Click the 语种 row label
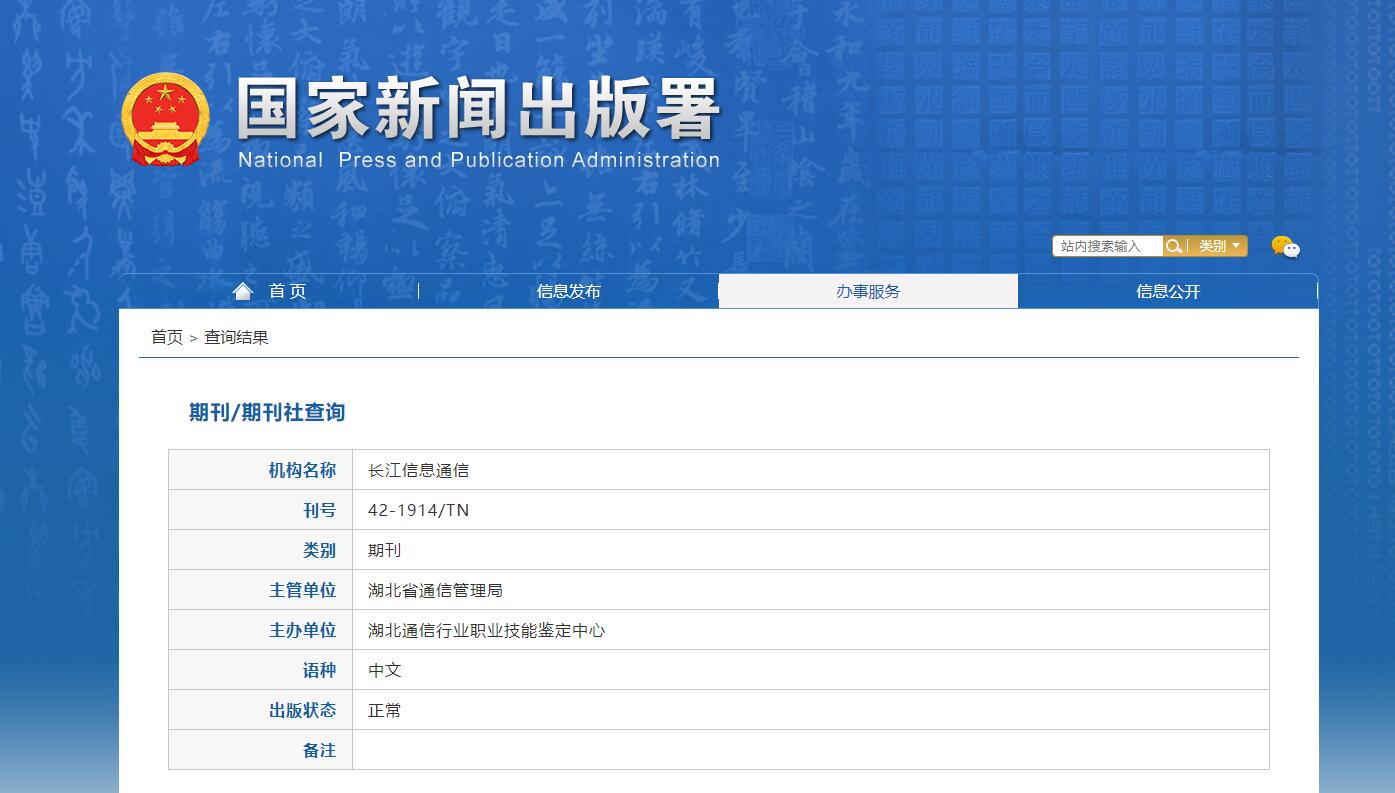This screenshot has height=793, width=1395. pos(319,670)
